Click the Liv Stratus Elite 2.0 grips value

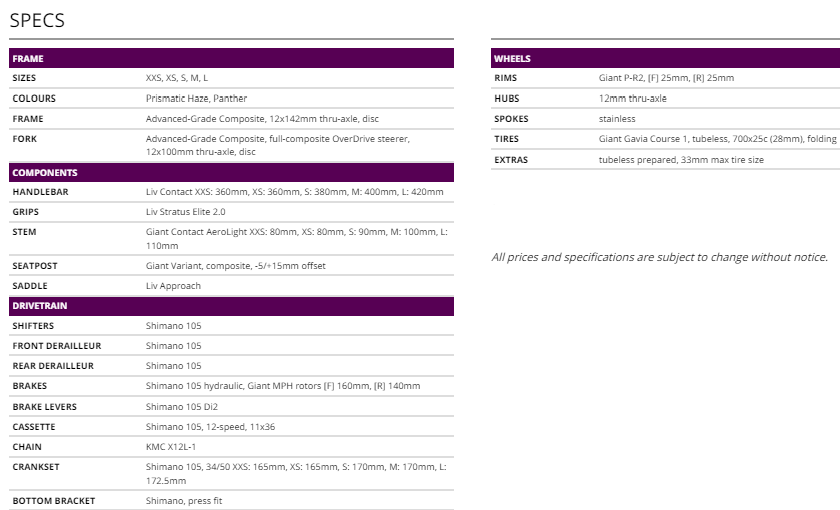click(x=186, y=212)
